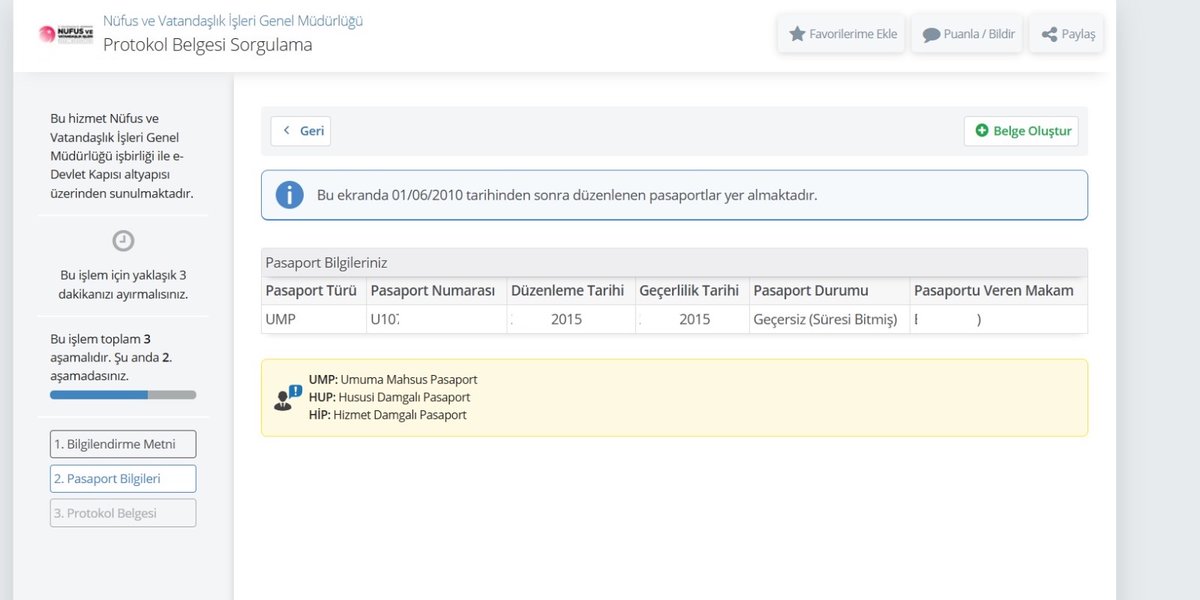1200x600 pixels.
Task: Select step 2. Pasaport Bilgileri
Action: 123,479
